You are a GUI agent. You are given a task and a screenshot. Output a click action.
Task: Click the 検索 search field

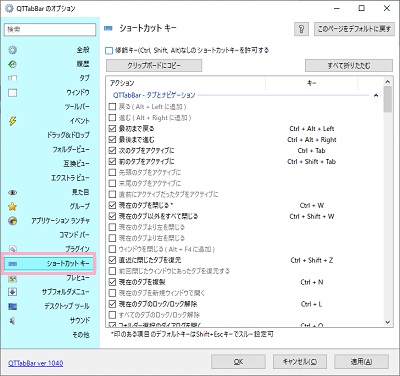(x=50, y=29)
